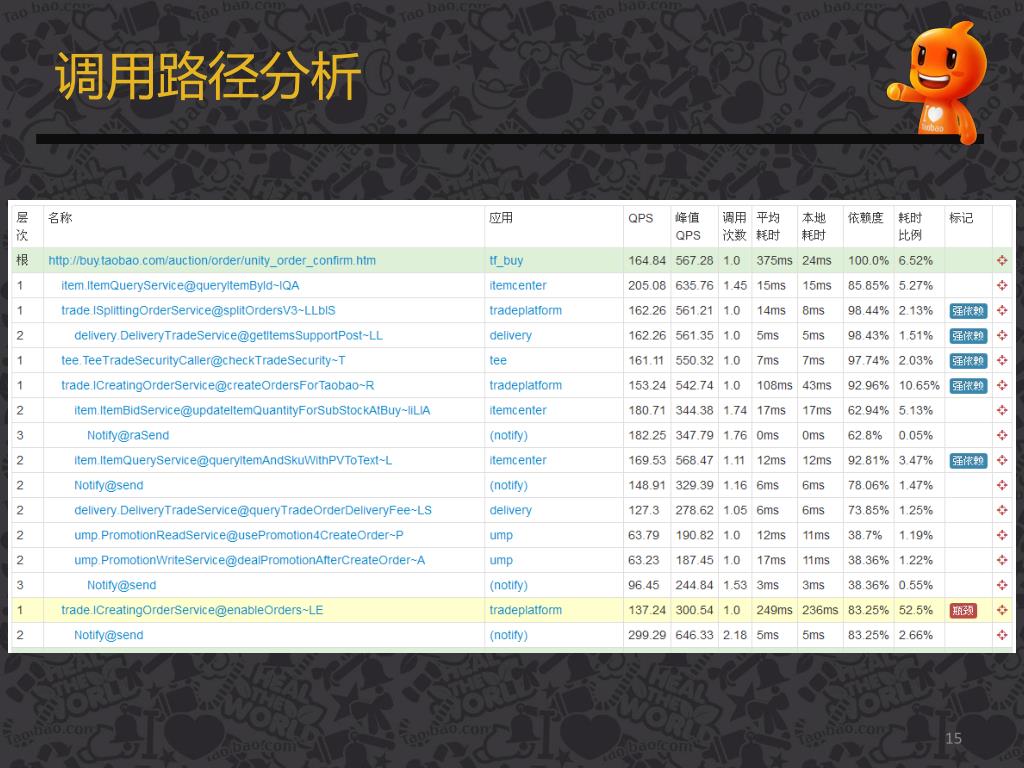
Task: Open itemcenter link in queryItemById row
Action: 518,285
